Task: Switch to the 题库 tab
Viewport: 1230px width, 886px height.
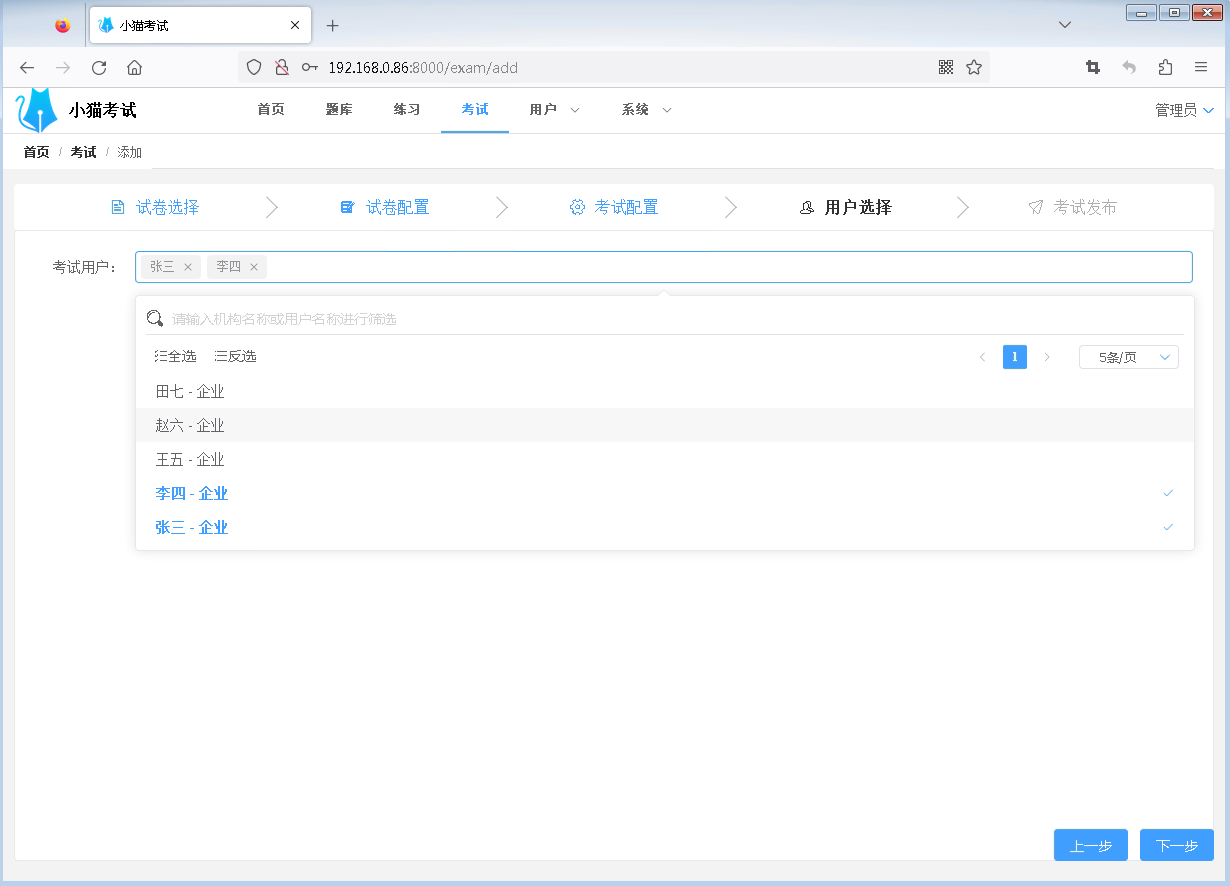Action: click(339, 110)
